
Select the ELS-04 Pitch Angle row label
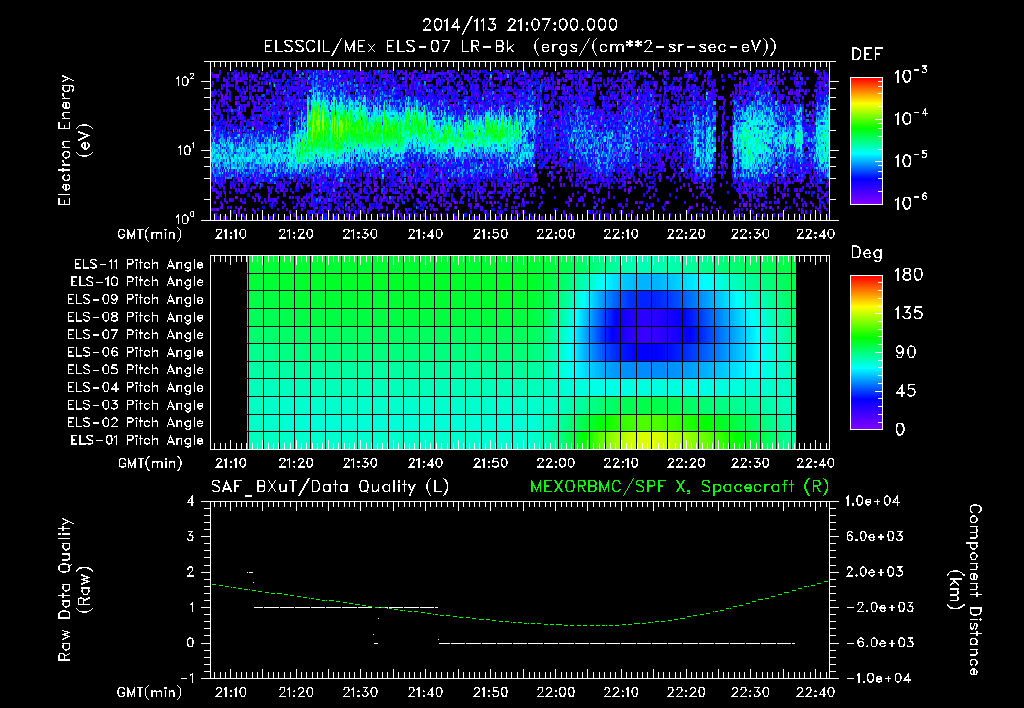click(x=136, y=387)
